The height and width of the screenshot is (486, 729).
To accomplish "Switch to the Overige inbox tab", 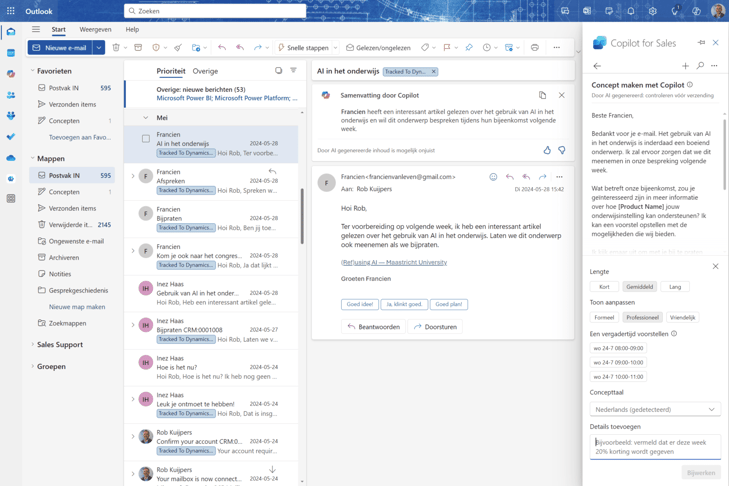I will (205, 71).
